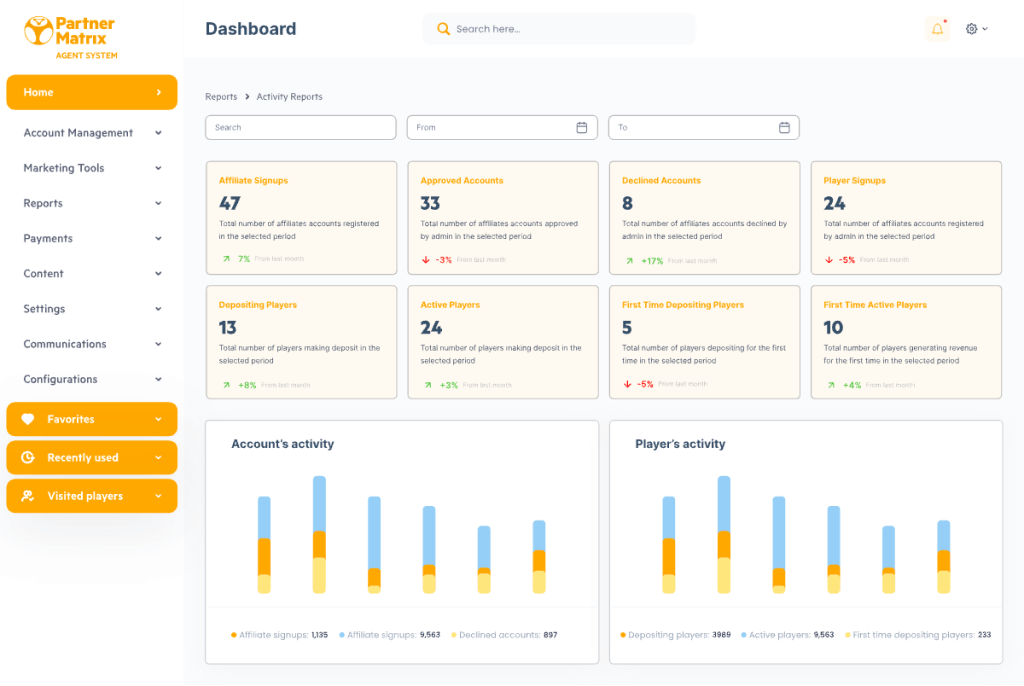Click the down-arrow trend icon in Player Signups

pos(829,259)
